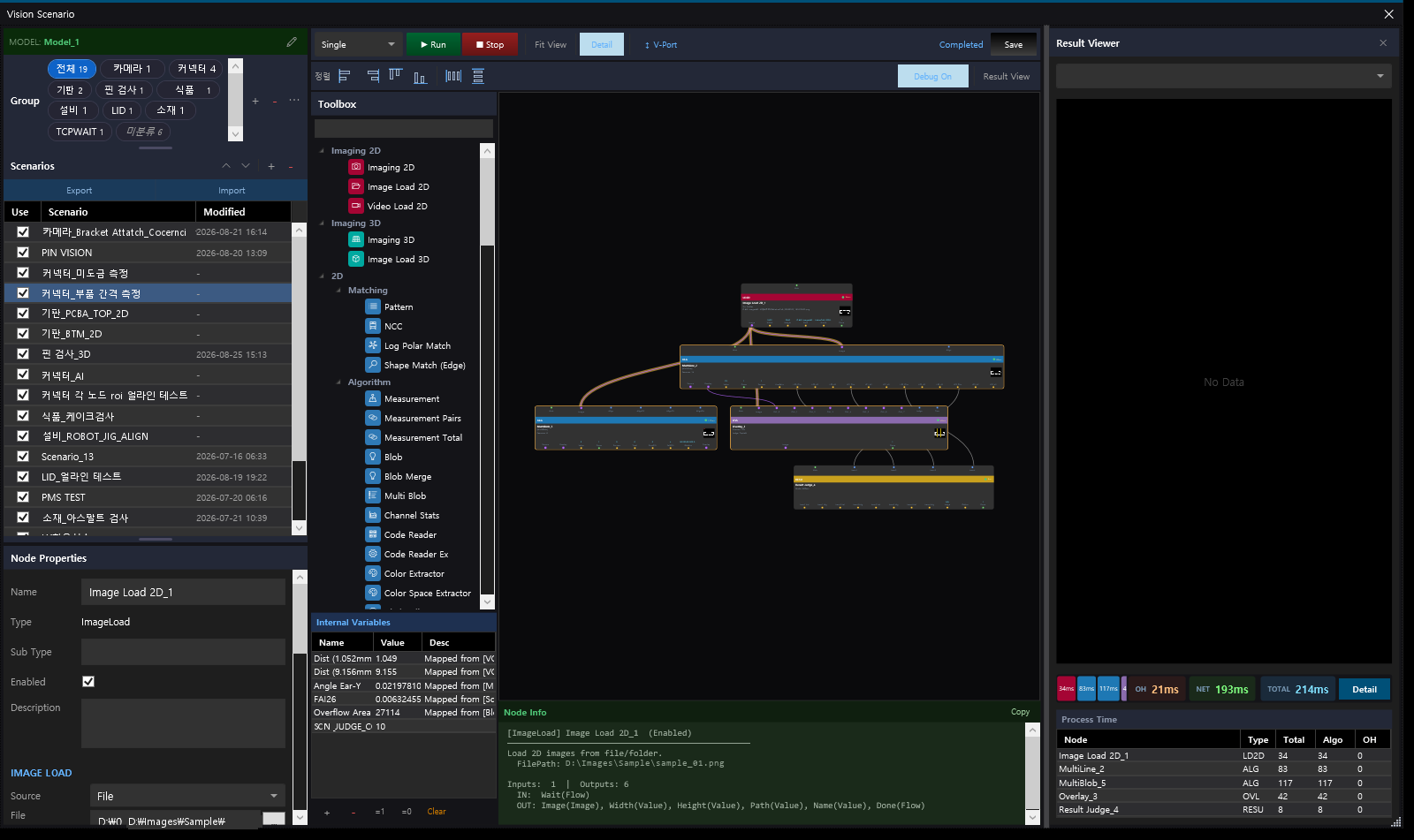The width and height of the screenshot is (1414, 840).
Task: Click the Toolbox search field
Action: pos(404,129)
